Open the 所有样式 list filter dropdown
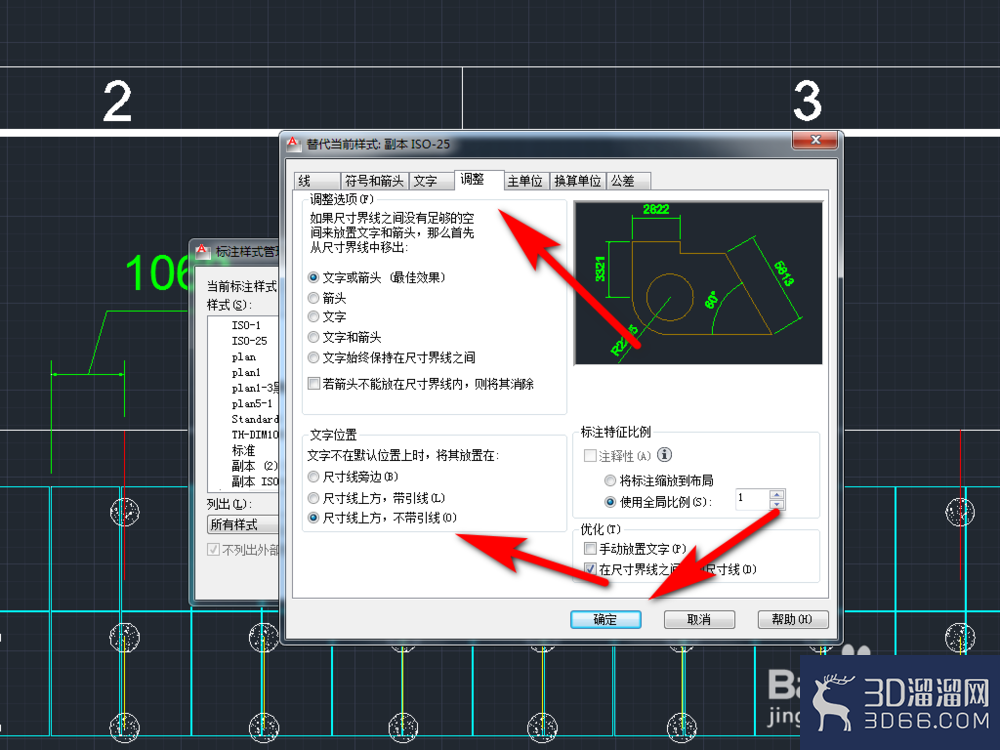 pyautogui.click(x=243, y=525)
